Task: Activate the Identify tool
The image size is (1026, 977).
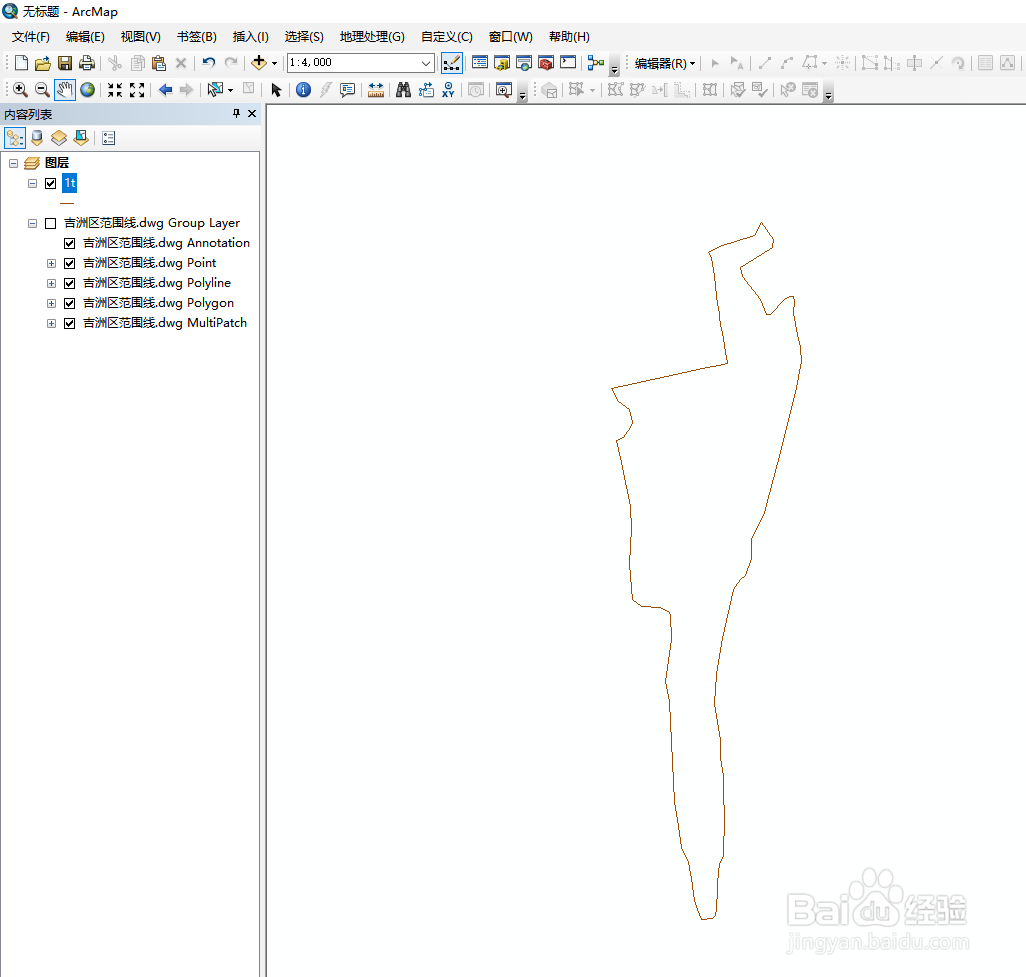Action: (303, 90)
